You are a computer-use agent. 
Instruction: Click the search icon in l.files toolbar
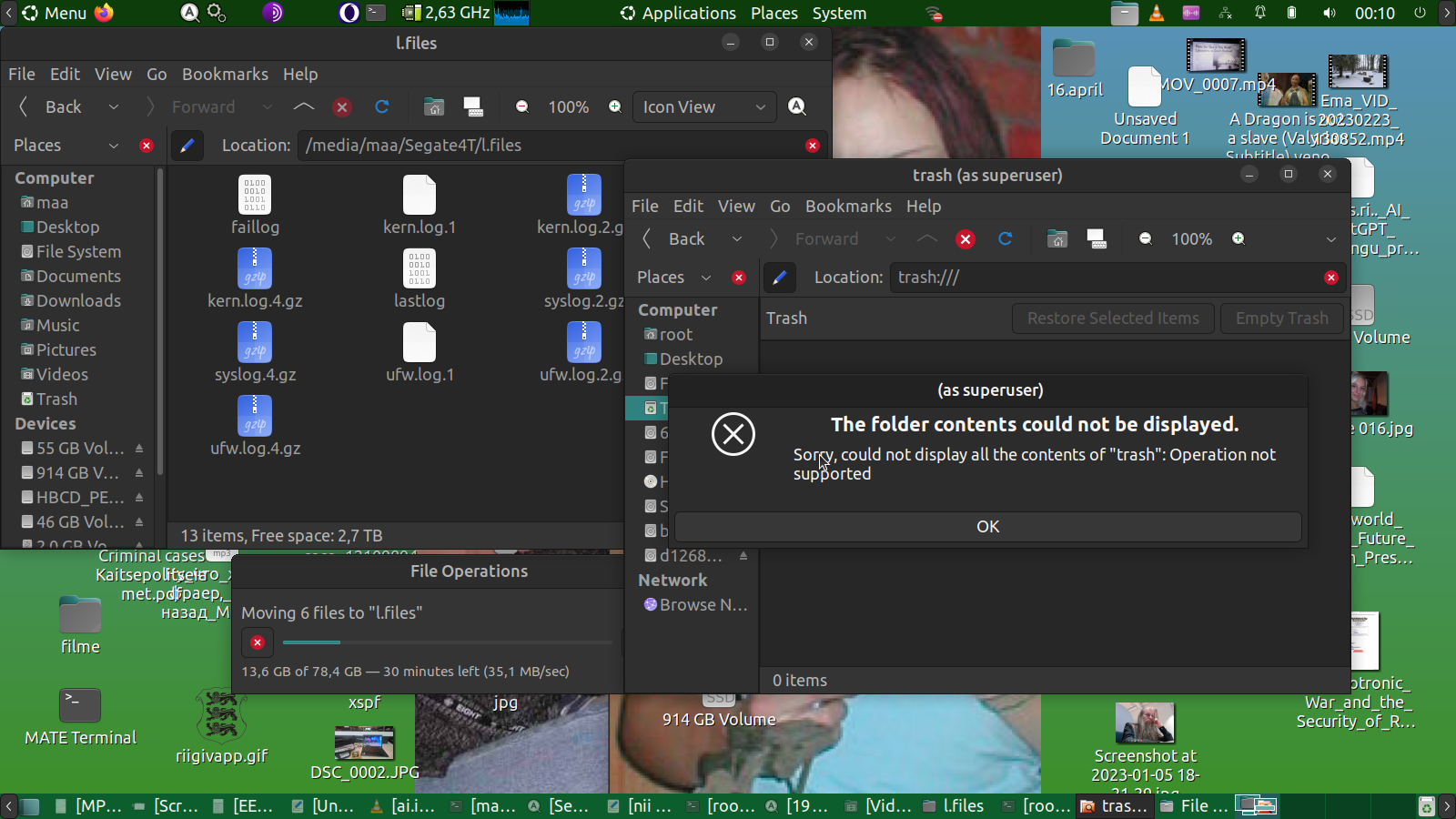(797, 107)
